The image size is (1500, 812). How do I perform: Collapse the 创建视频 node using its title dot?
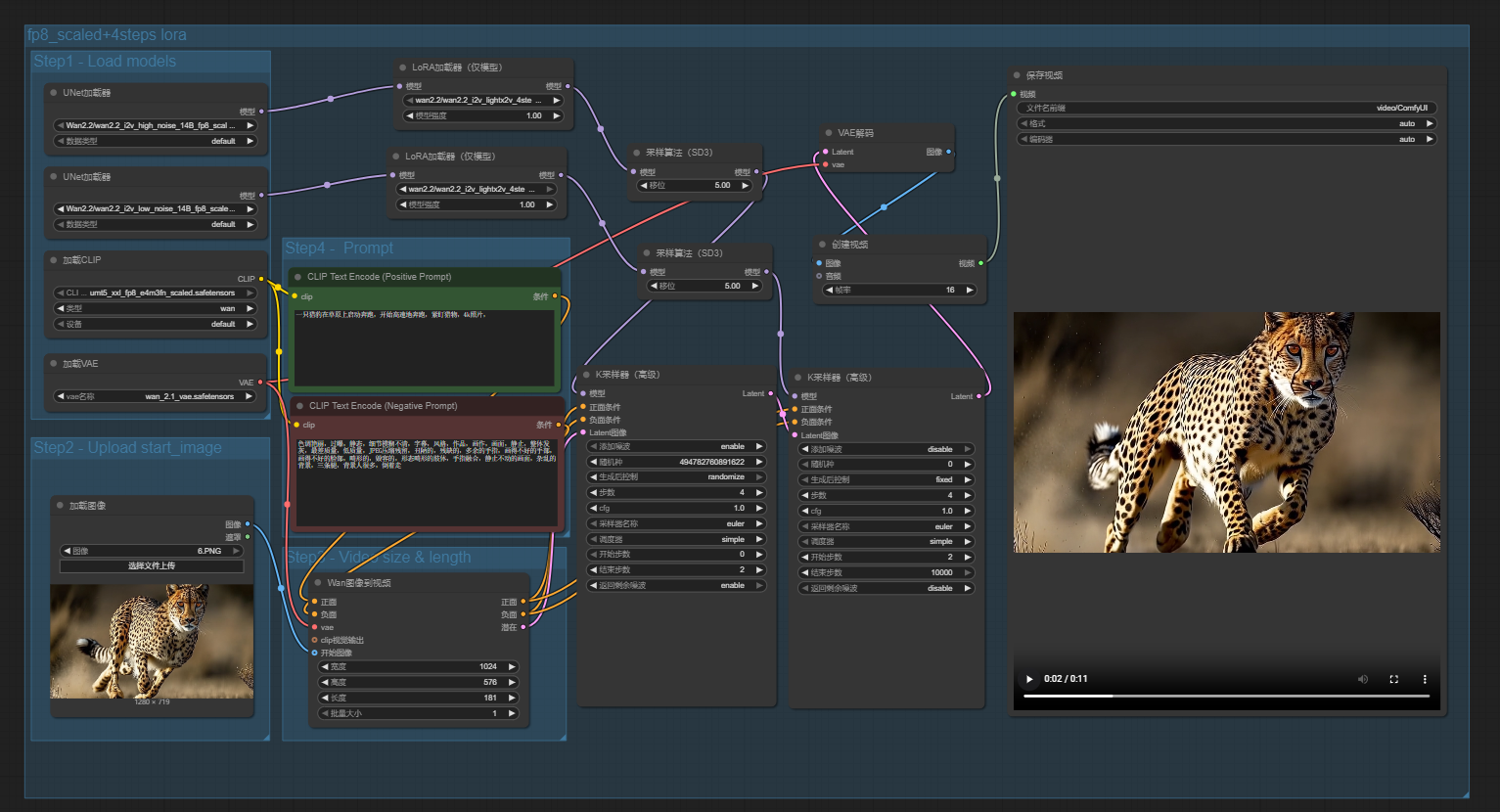[822, 245]
